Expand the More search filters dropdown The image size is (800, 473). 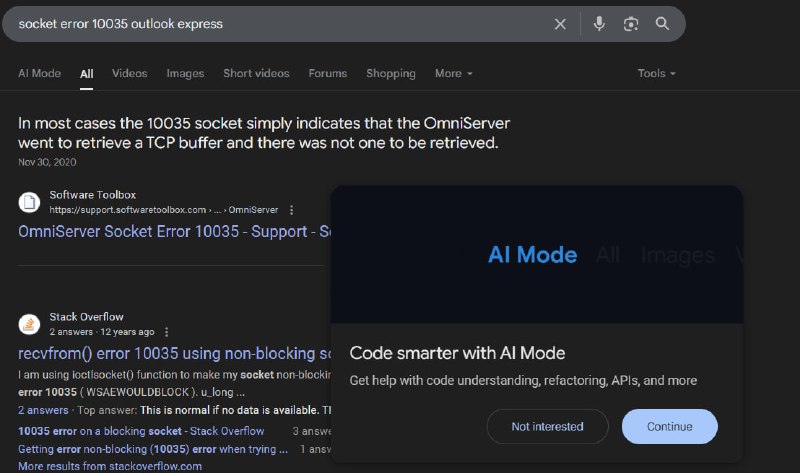454,73
